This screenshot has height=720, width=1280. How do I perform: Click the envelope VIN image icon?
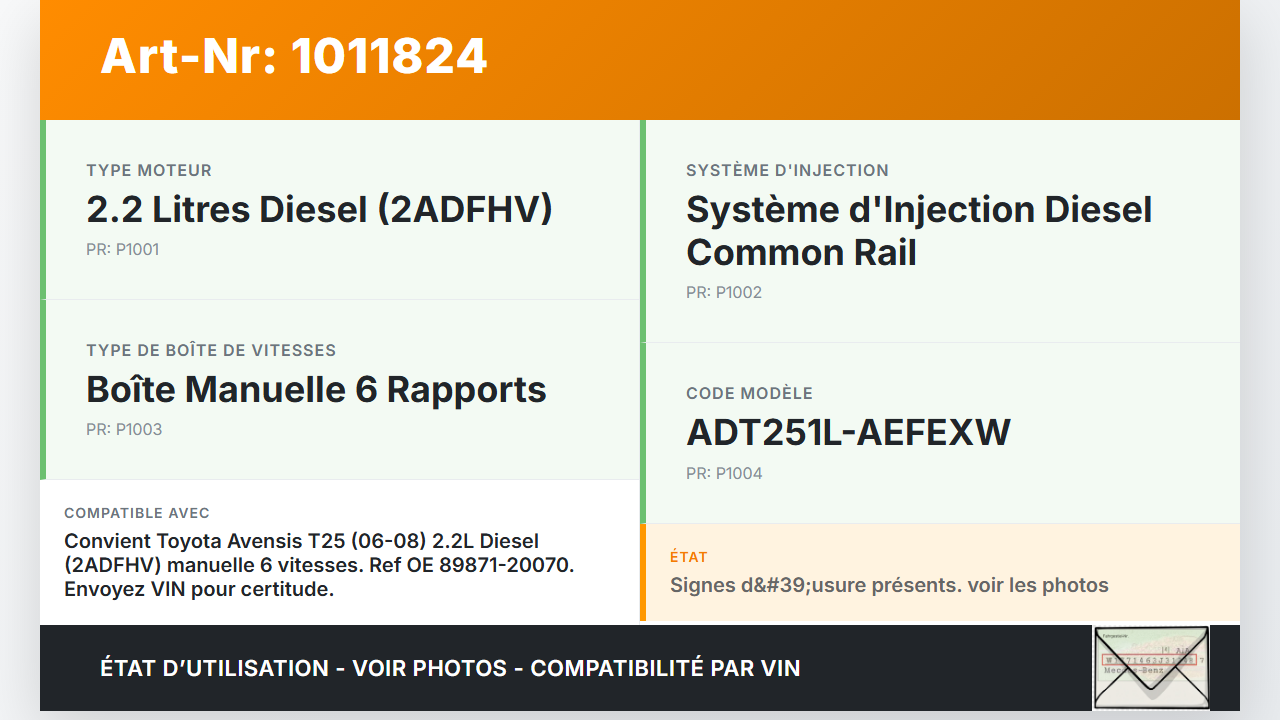pyautogui.click(x=1151, y=667)
